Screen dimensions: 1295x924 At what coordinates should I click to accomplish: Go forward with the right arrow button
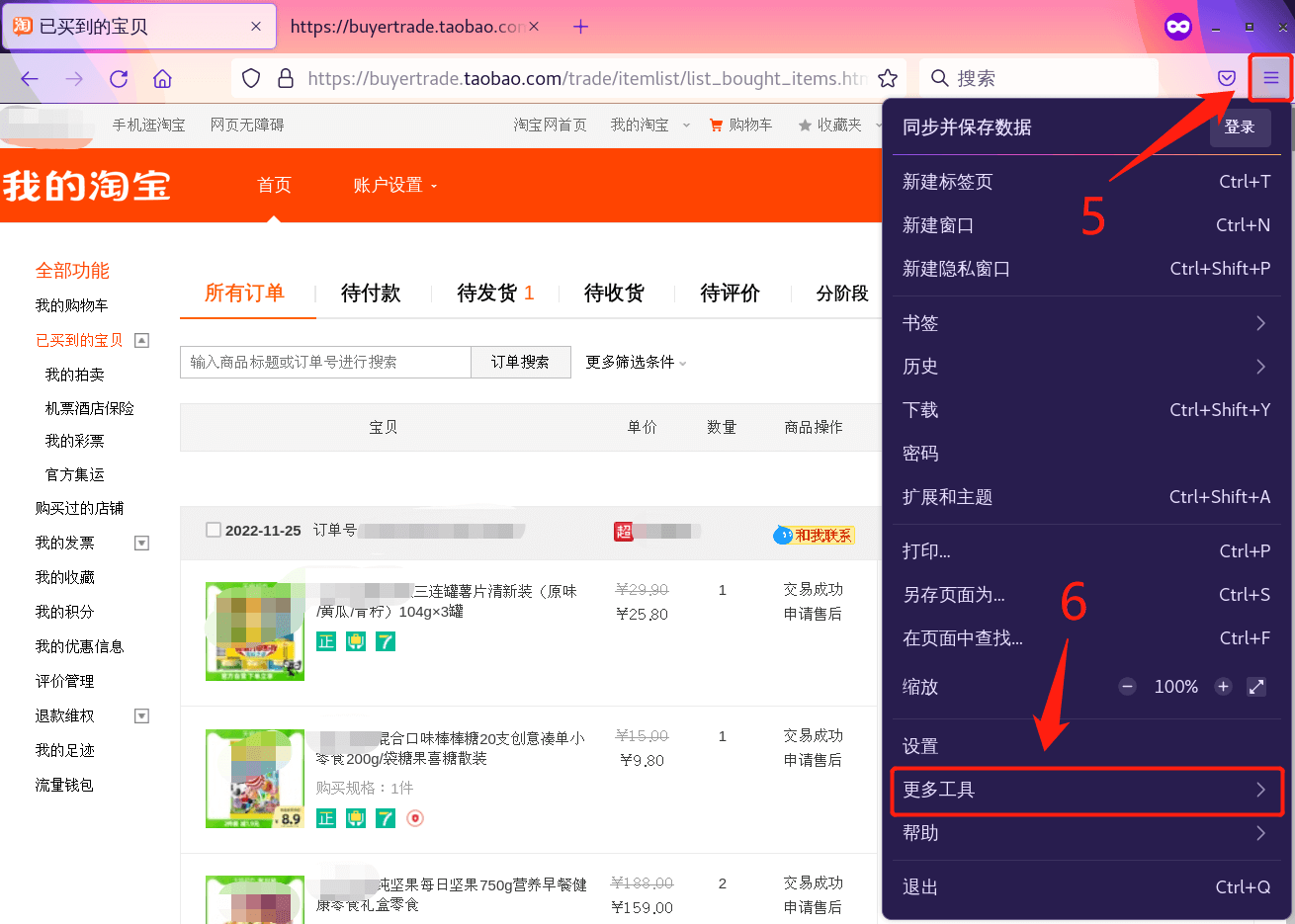[74, 78]
